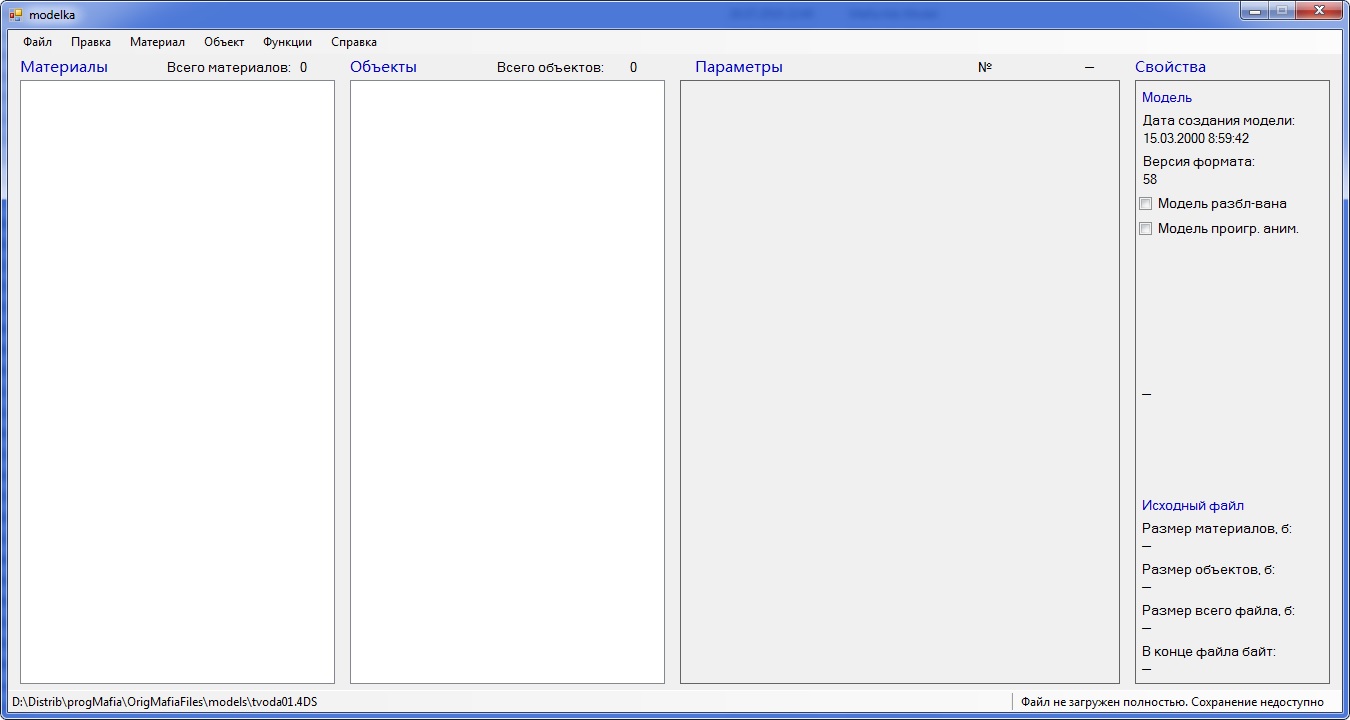Click inside the empty Материалы list box
The width and height of the screenshot is (1350, 720).
(x=177, y=381)
